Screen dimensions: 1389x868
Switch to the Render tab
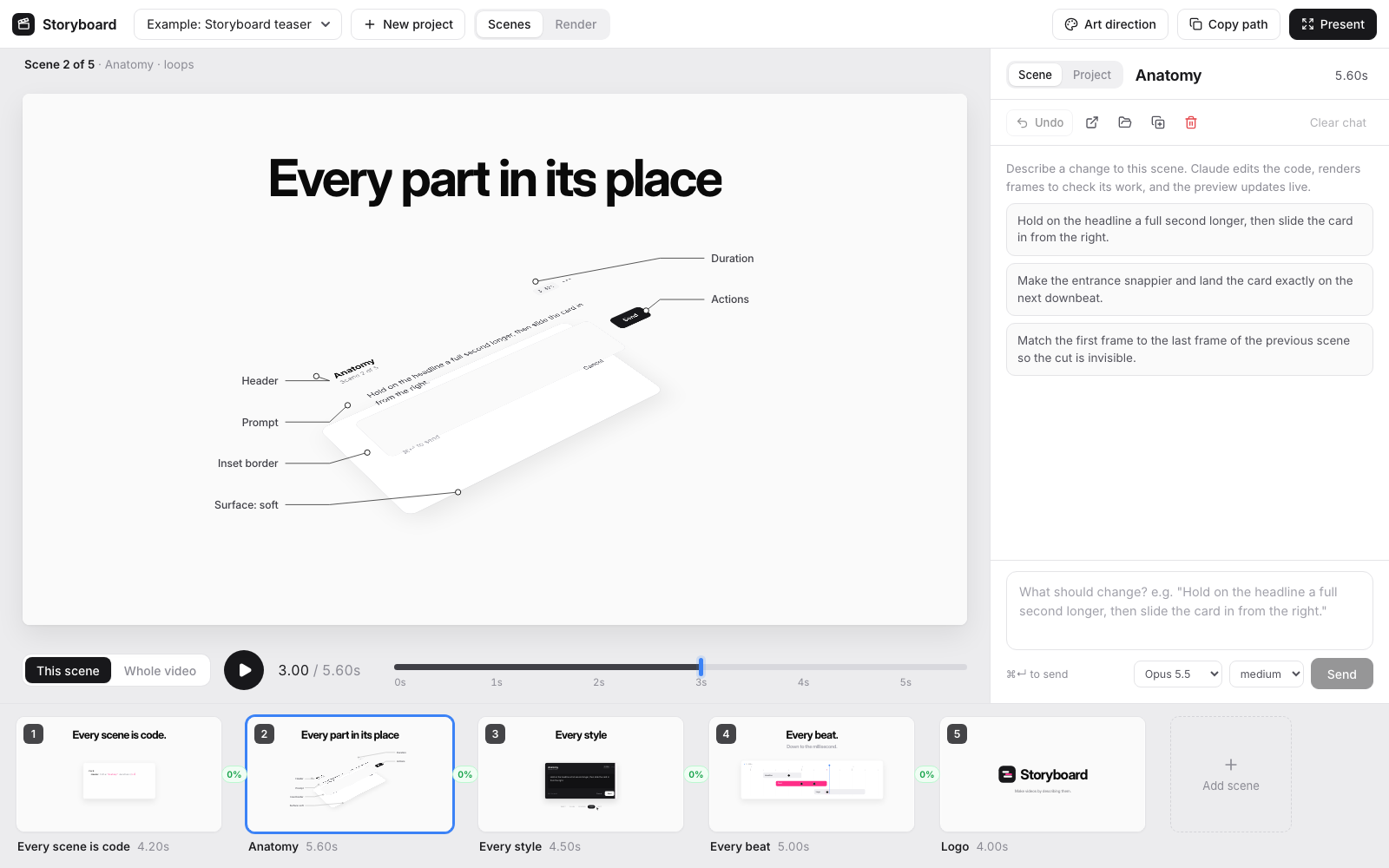(576, 24)
